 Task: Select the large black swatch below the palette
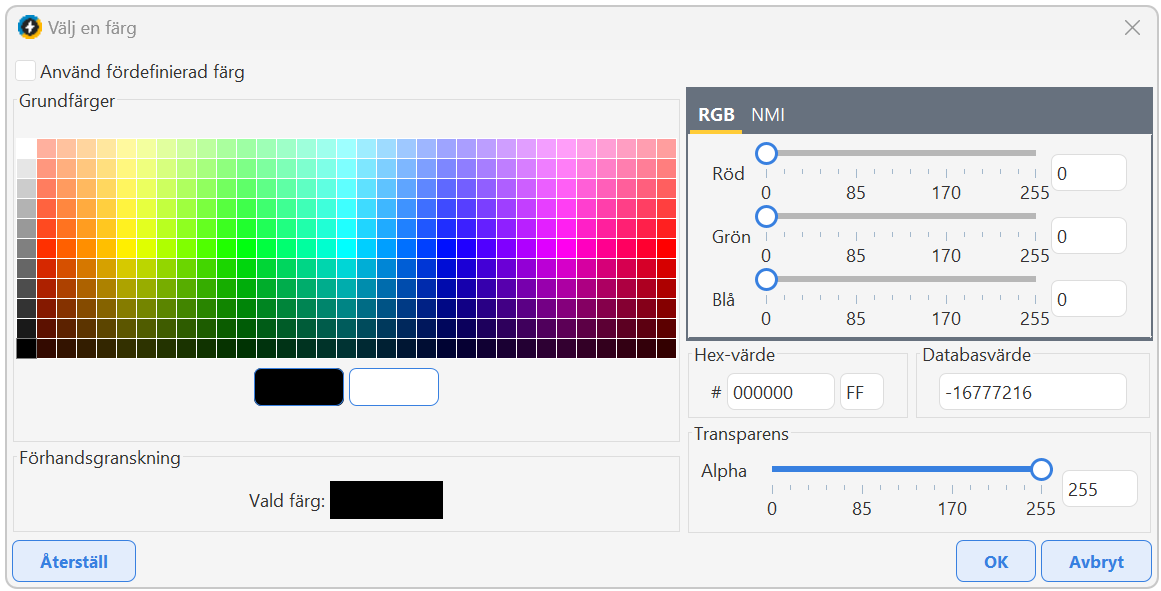point(299,387)
